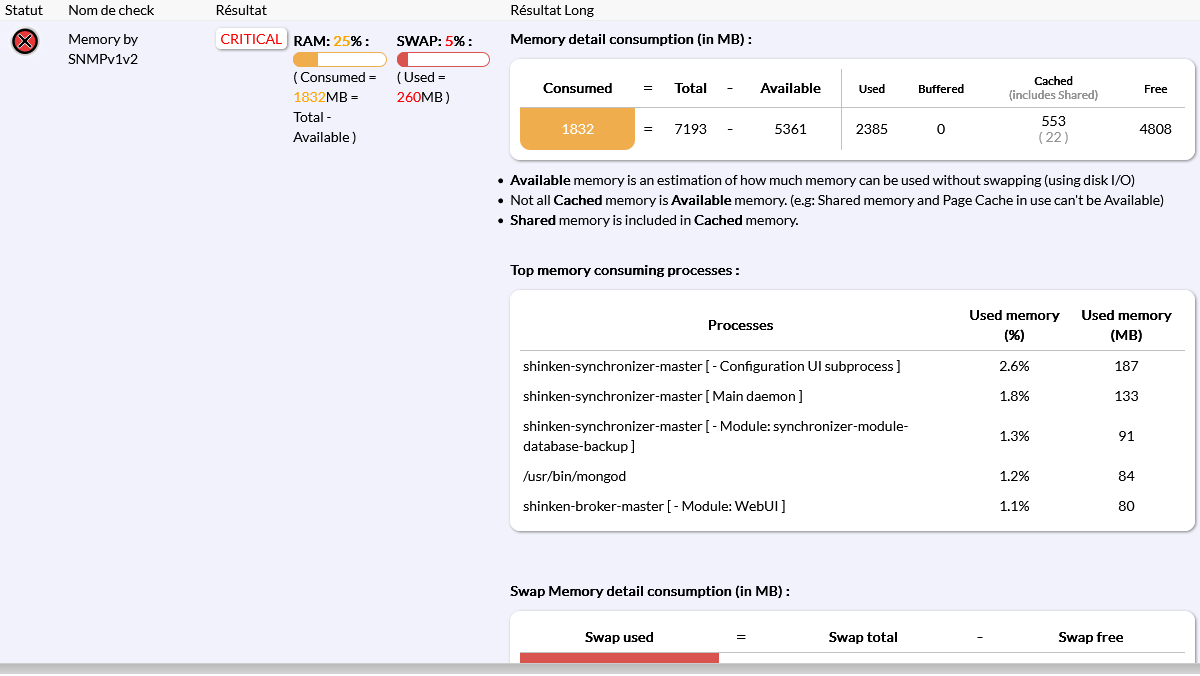Screen dimensions: 1200x676
Task: Select the Memory by SNMPv1v2 check name
Action: [x=103, y=48]
